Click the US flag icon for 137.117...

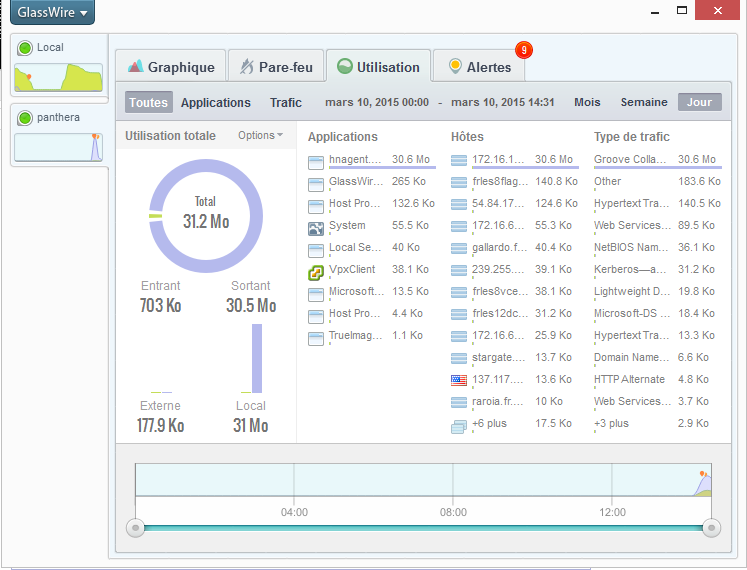(459, 380)
